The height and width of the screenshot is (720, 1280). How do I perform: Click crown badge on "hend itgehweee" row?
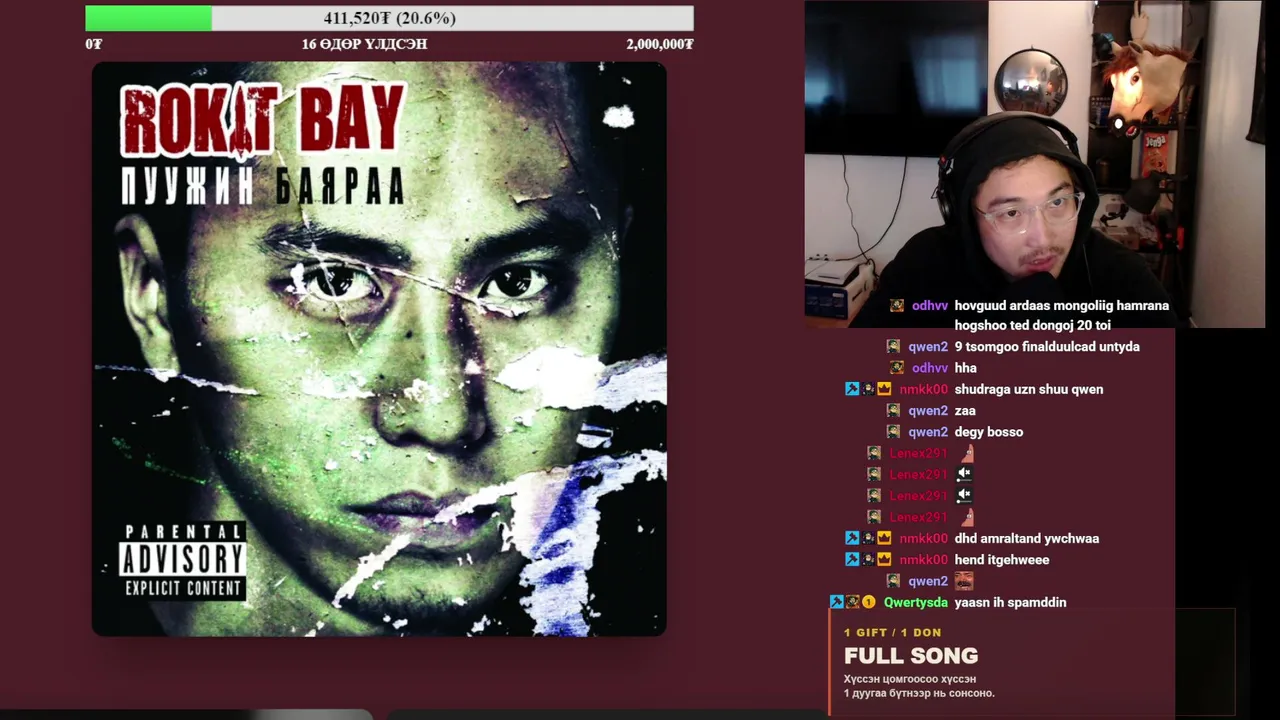[x=884, y=560]
